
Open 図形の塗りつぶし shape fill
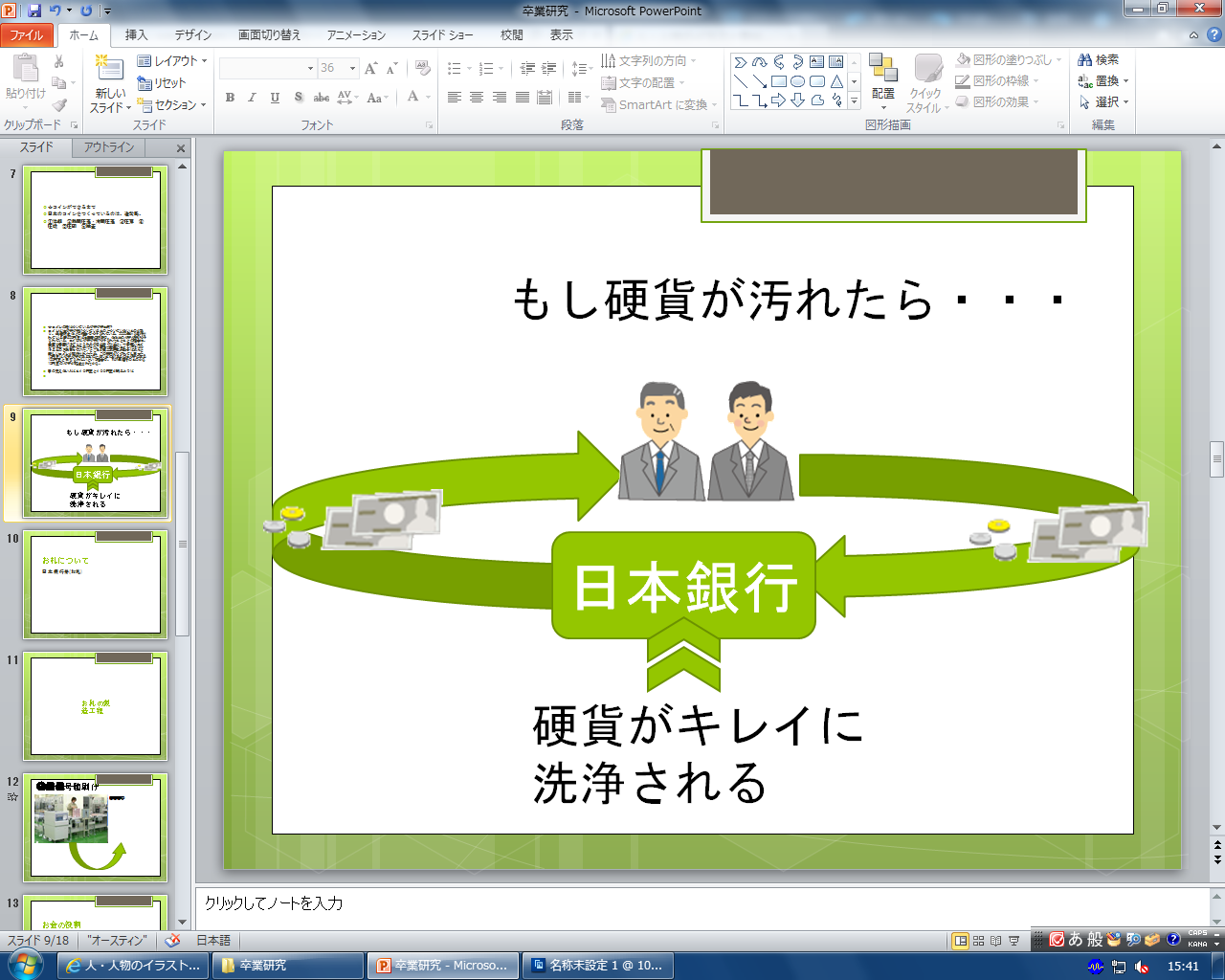[1009, 60]
